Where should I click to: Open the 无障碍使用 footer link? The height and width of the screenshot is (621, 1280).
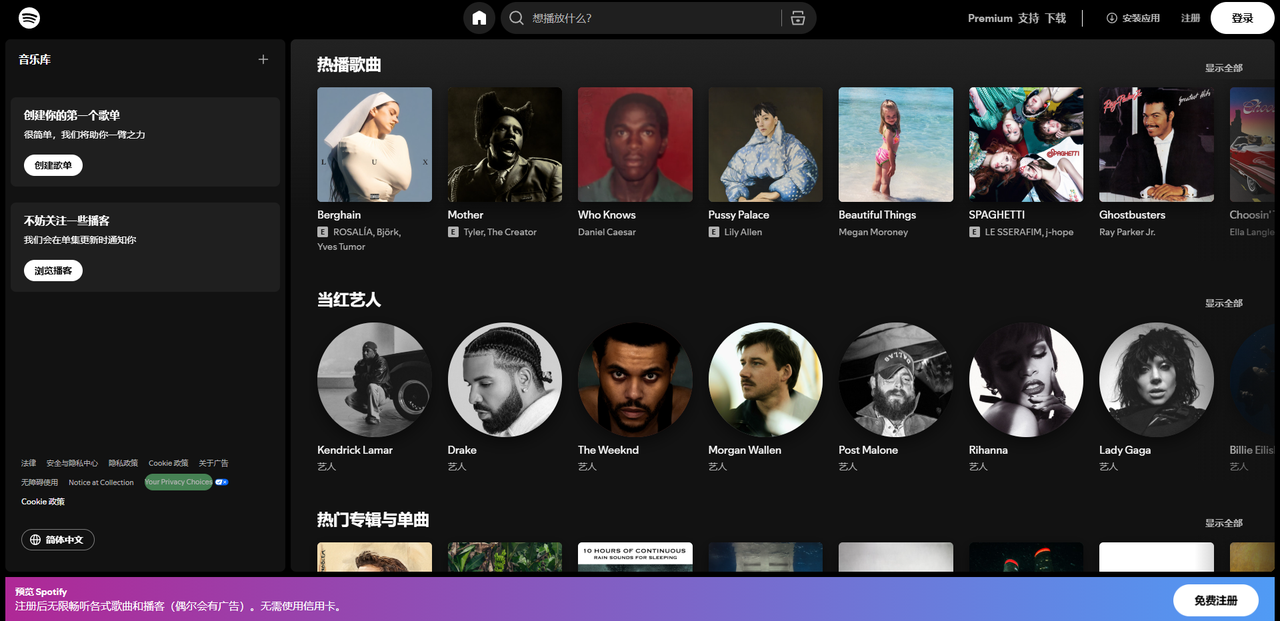pos(40,482)
